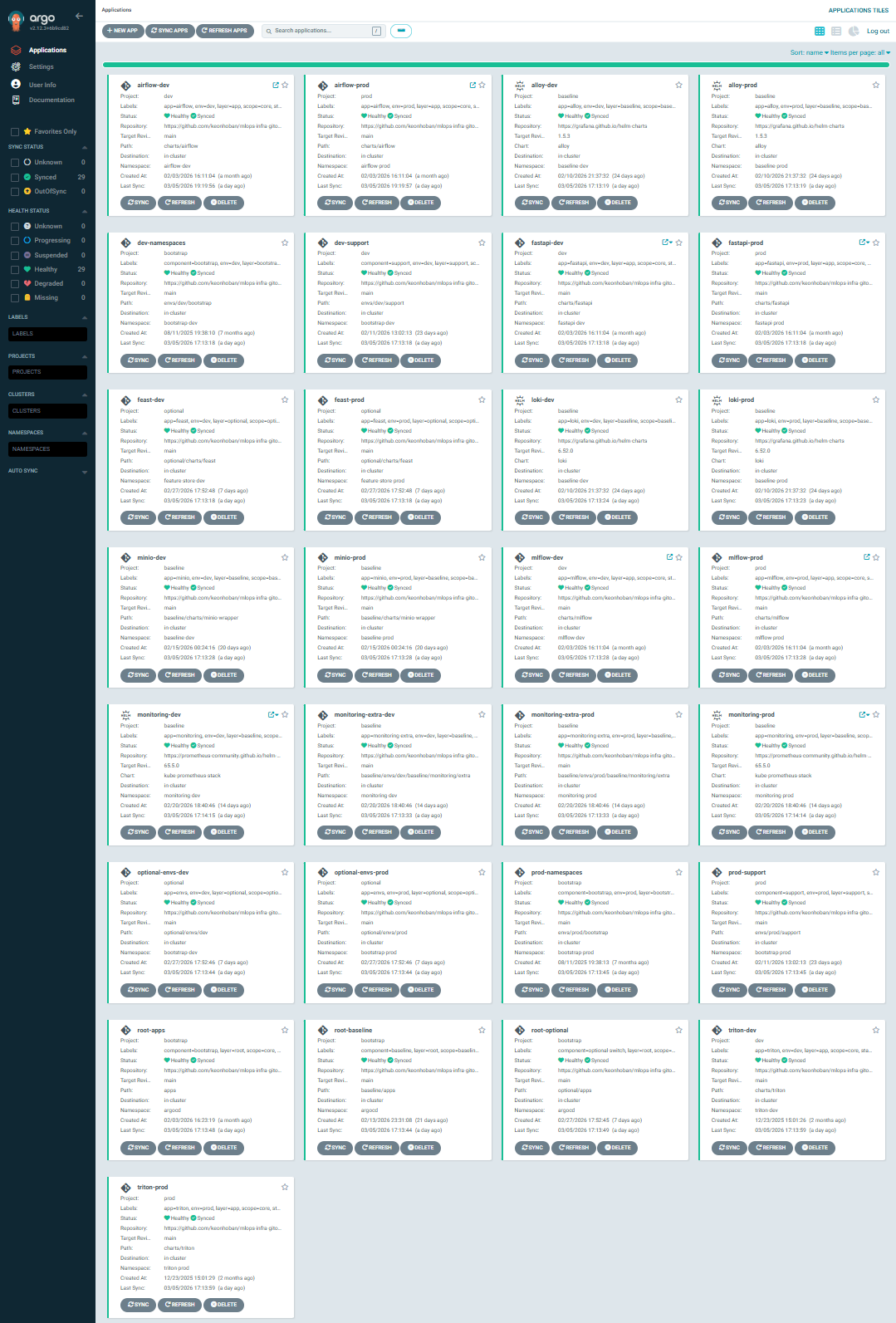The width and height of the screenshot is (896, 1323).
Task: Open User Info in the sidebar
Action: pyautogui.click(x=42, y=85)
